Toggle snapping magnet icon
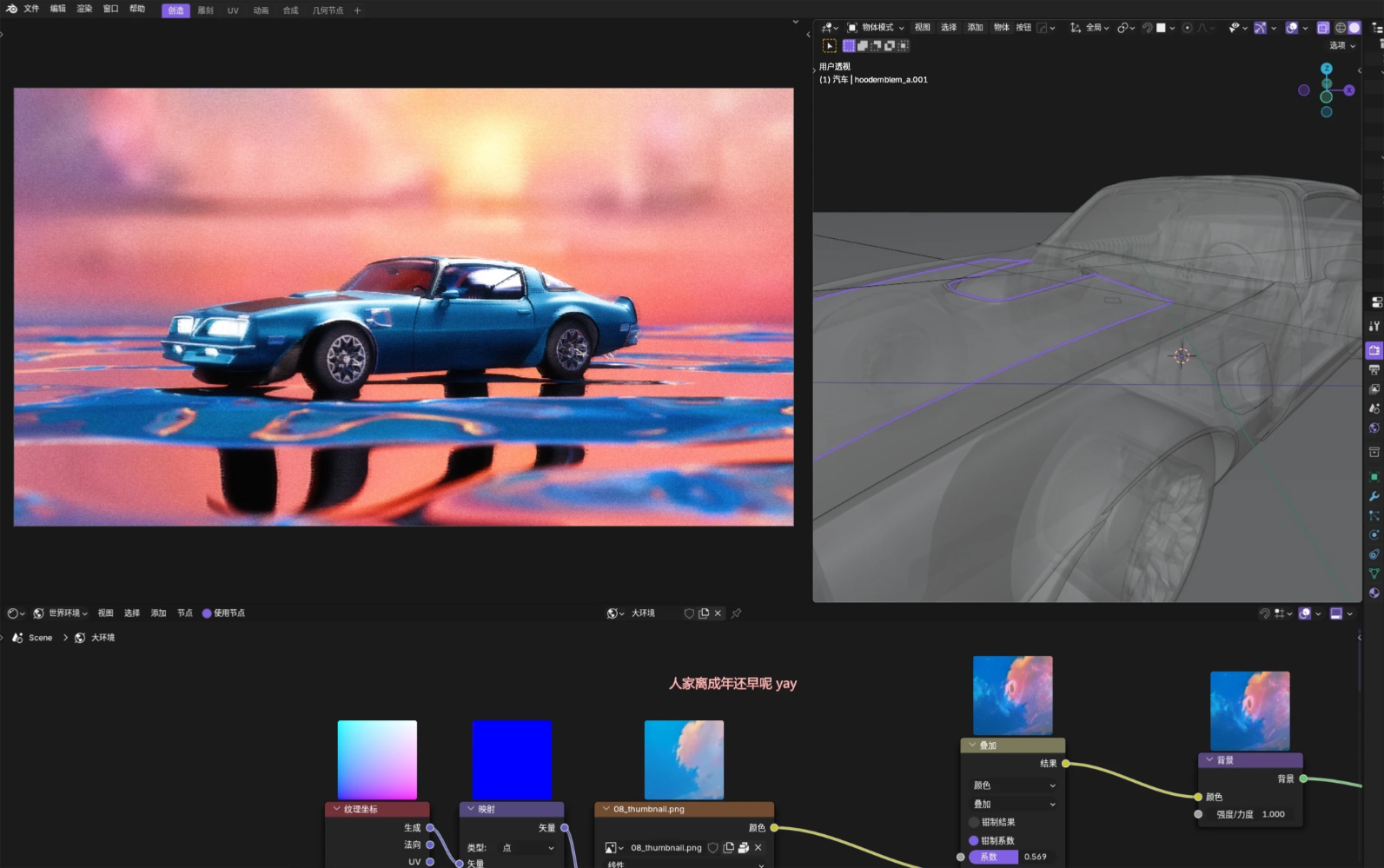 pos(1148,28)
